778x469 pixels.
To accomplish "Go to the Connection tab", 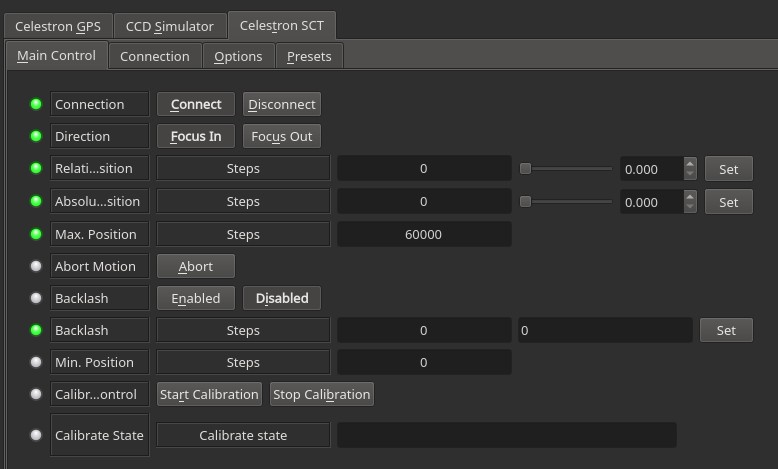I will tap(155, 57).
